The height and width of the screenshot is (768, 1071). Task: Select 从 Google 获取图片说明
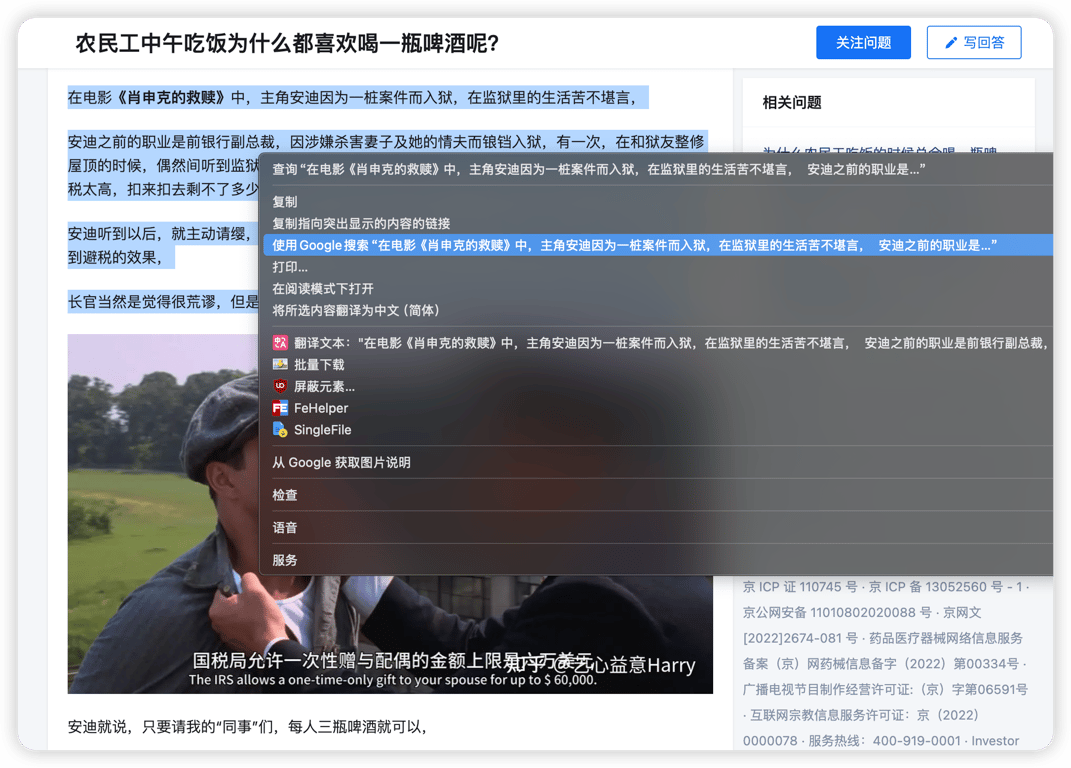[656, 463]
